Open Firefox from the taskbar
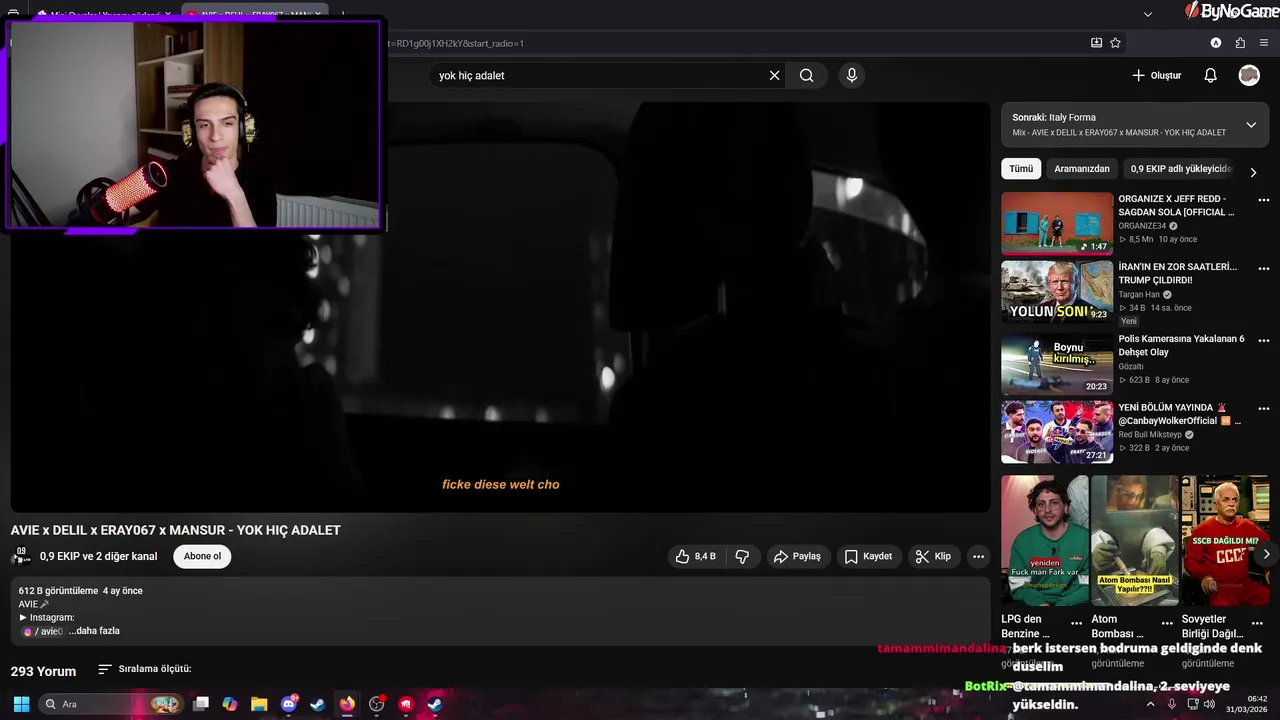The width and height of the screenshot is (1280, 720). coord(347,704)
